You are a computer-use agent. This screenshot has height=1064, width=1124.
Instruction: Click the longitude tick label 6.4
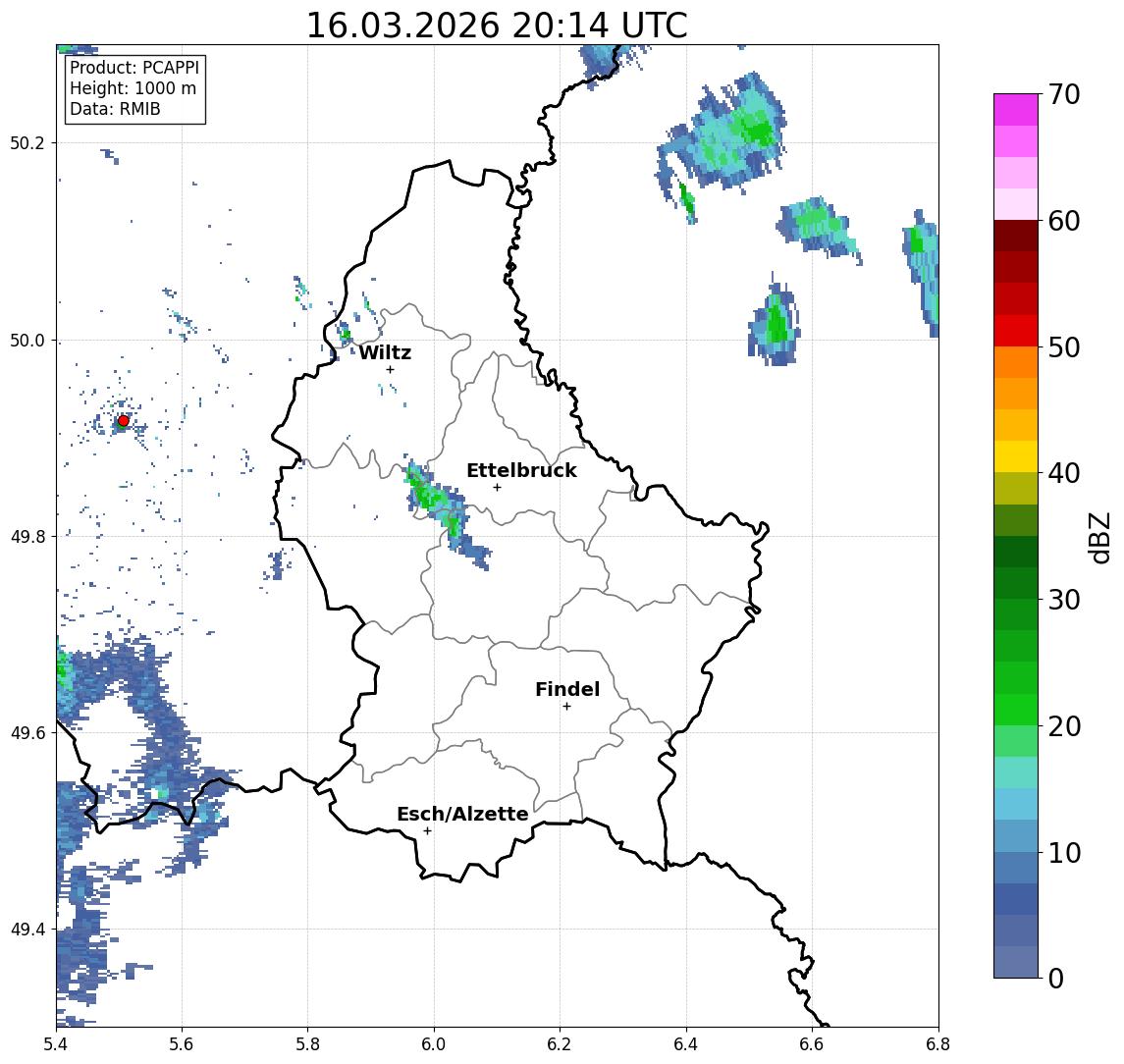click(x=686, y=1044)
